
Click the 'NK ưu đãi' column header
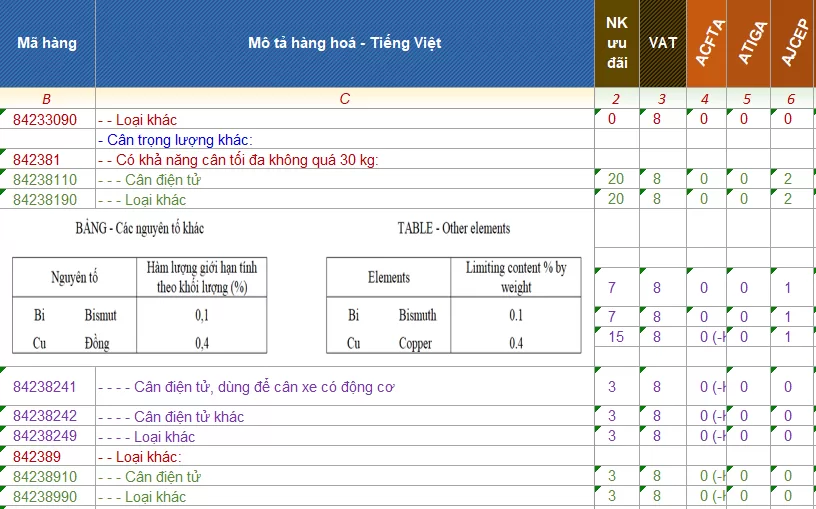[617, 43]
